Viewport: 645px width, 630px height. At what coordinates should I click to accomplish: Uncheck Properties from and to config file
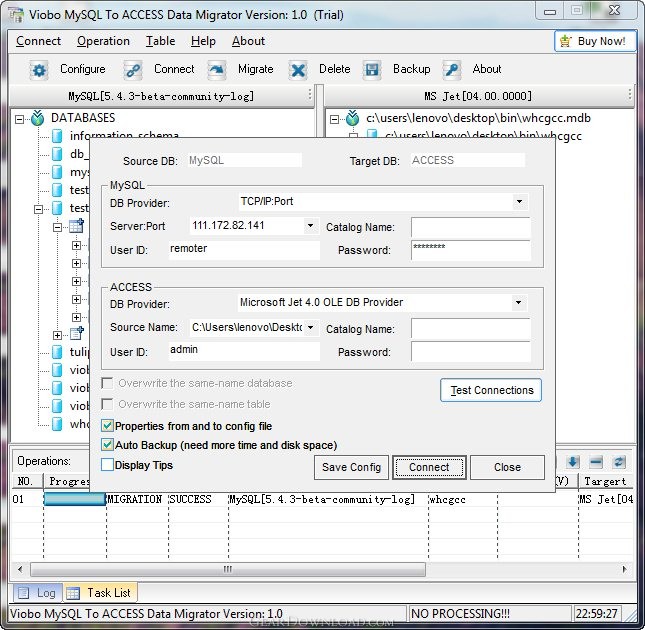pos(108,426)
